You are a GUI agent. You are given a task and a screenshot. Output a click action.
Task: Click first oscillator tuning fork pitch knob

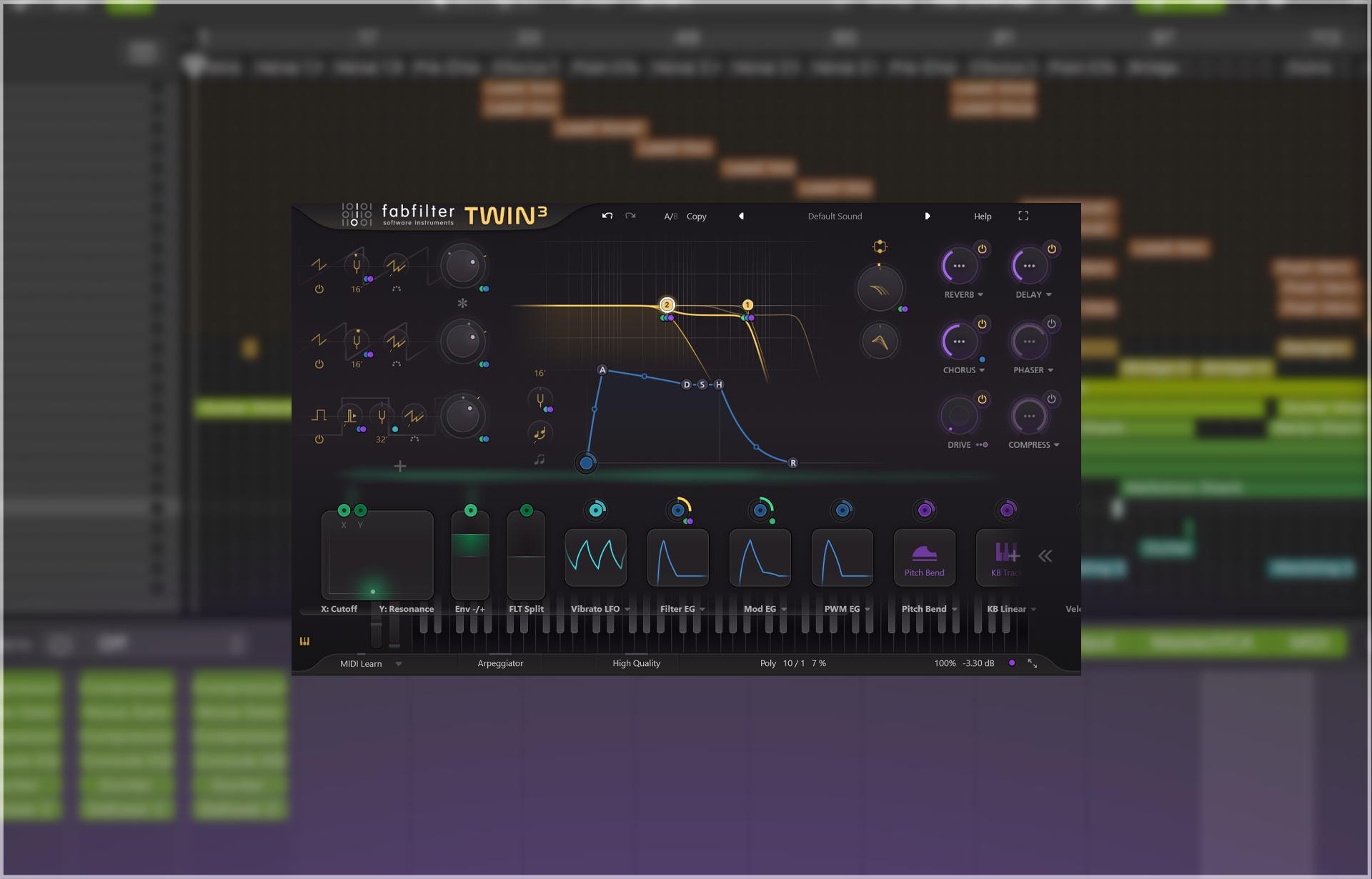(x=356, y=266)
